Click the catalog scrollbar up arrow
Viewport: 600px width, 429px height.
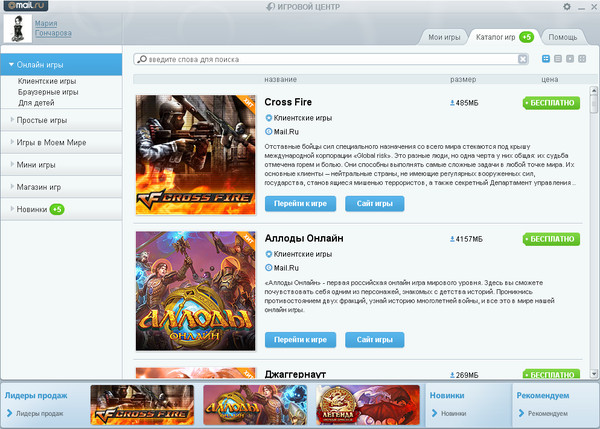coord(593,90)
